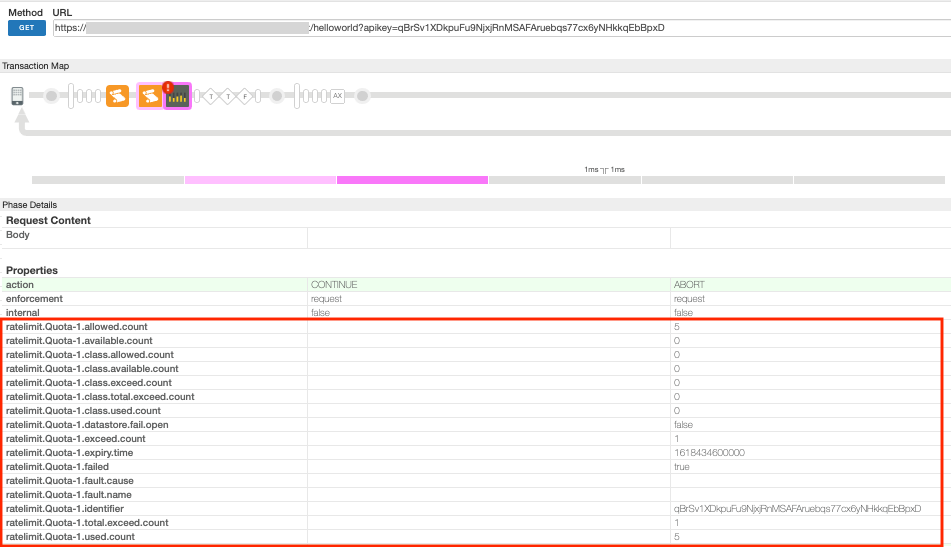Open the Quota policy bar-chart icon
The image size is (951, 547).
[x=178, y=97]
